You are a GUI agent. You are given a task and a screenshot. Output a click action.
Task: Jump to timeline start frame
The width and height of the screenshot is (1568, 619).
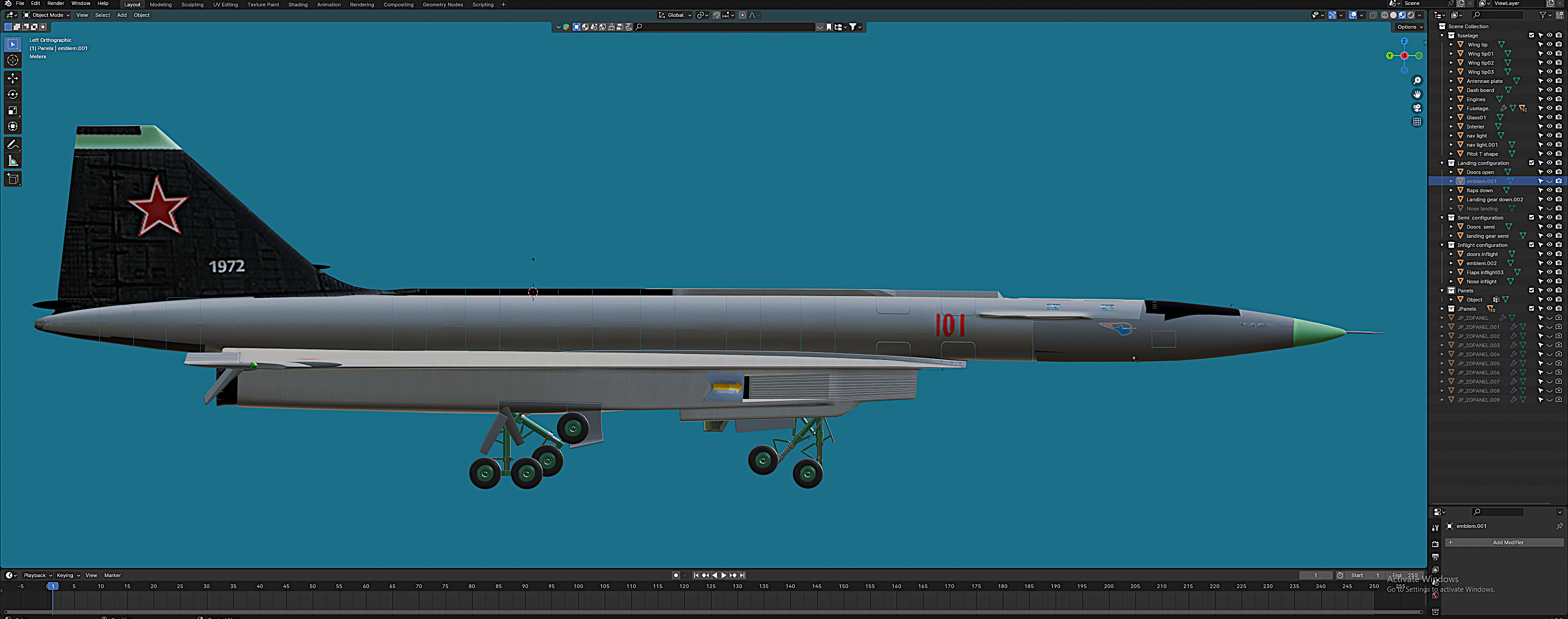696,575
